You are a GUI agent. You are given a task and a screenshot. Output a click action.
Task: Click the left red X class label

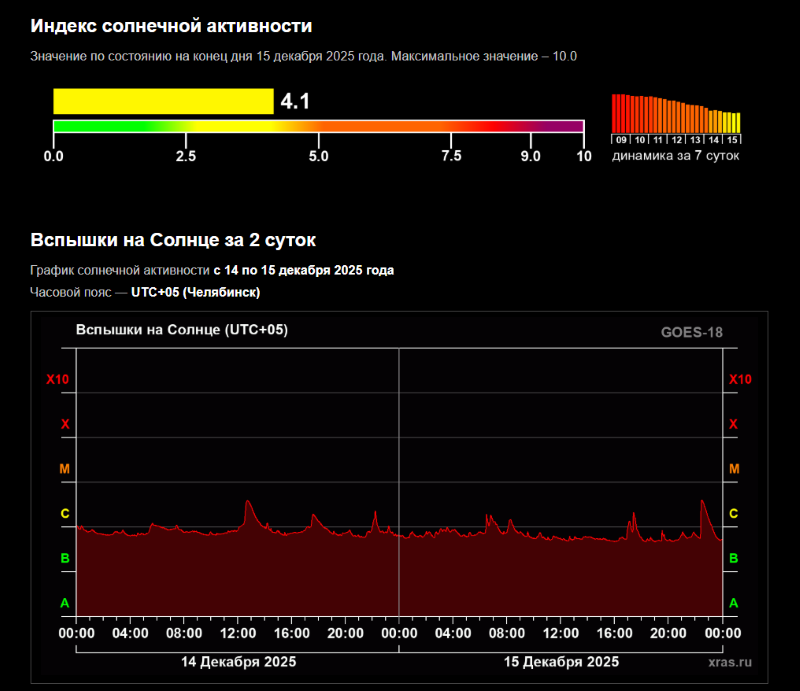pos(65,424)
